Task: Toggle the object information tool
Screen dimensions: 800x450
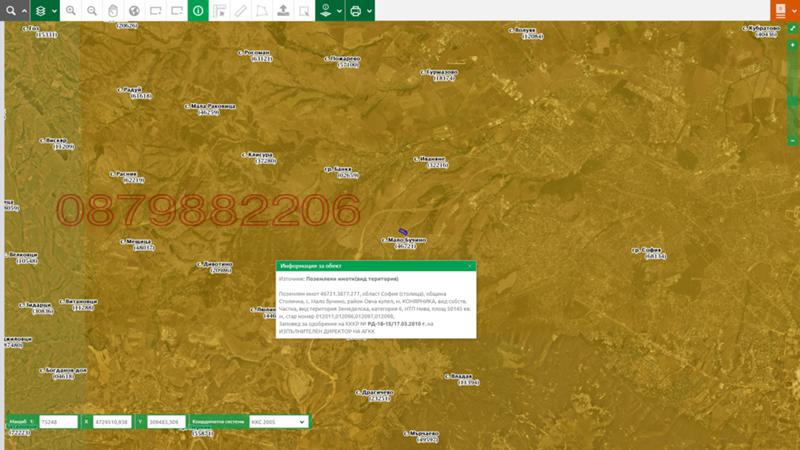Action: click(x=198, y=11)
